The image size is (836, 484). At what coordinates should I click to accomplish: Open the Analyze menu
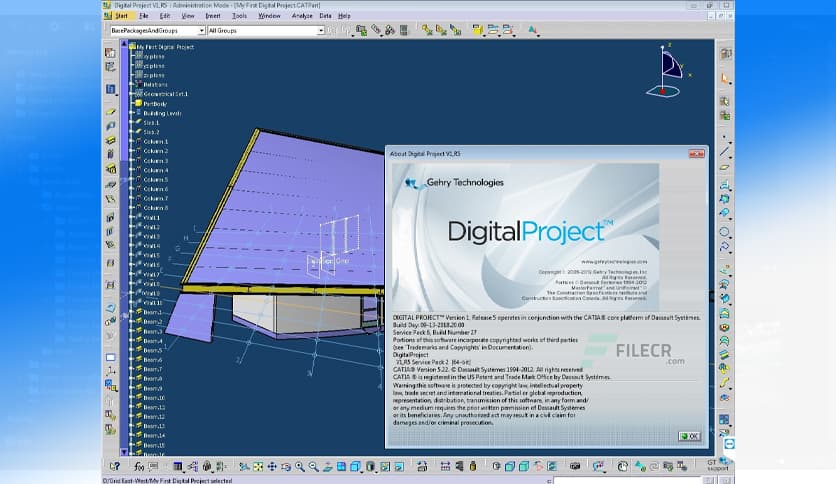point(302,16)
